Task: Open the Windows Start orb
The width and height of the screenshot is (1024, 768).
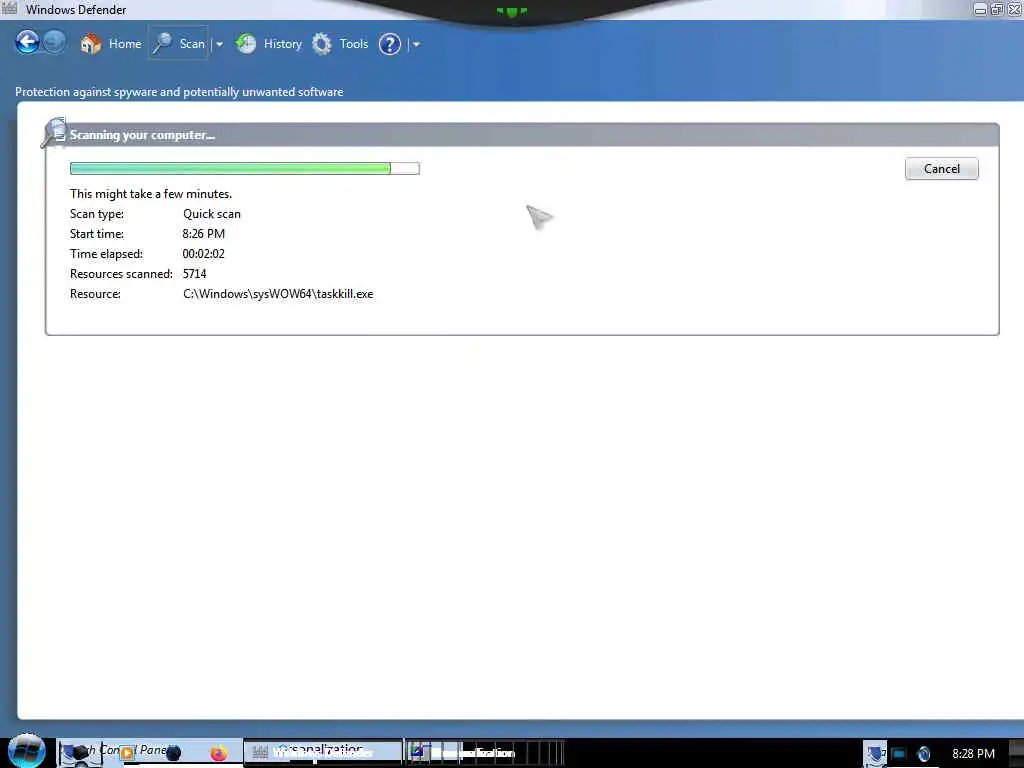Action: point(27,751)
